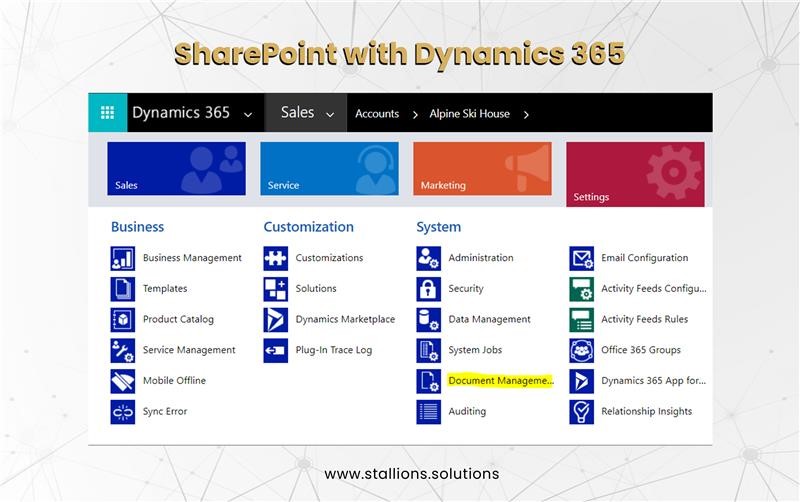Open the Relationship Insights link

647,412
